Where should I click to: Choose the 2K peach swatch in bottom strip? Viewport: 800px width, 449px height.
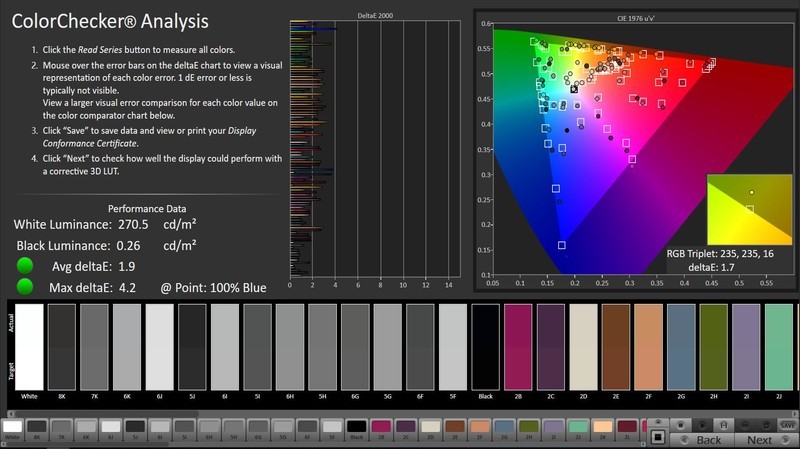pos(603,426)
